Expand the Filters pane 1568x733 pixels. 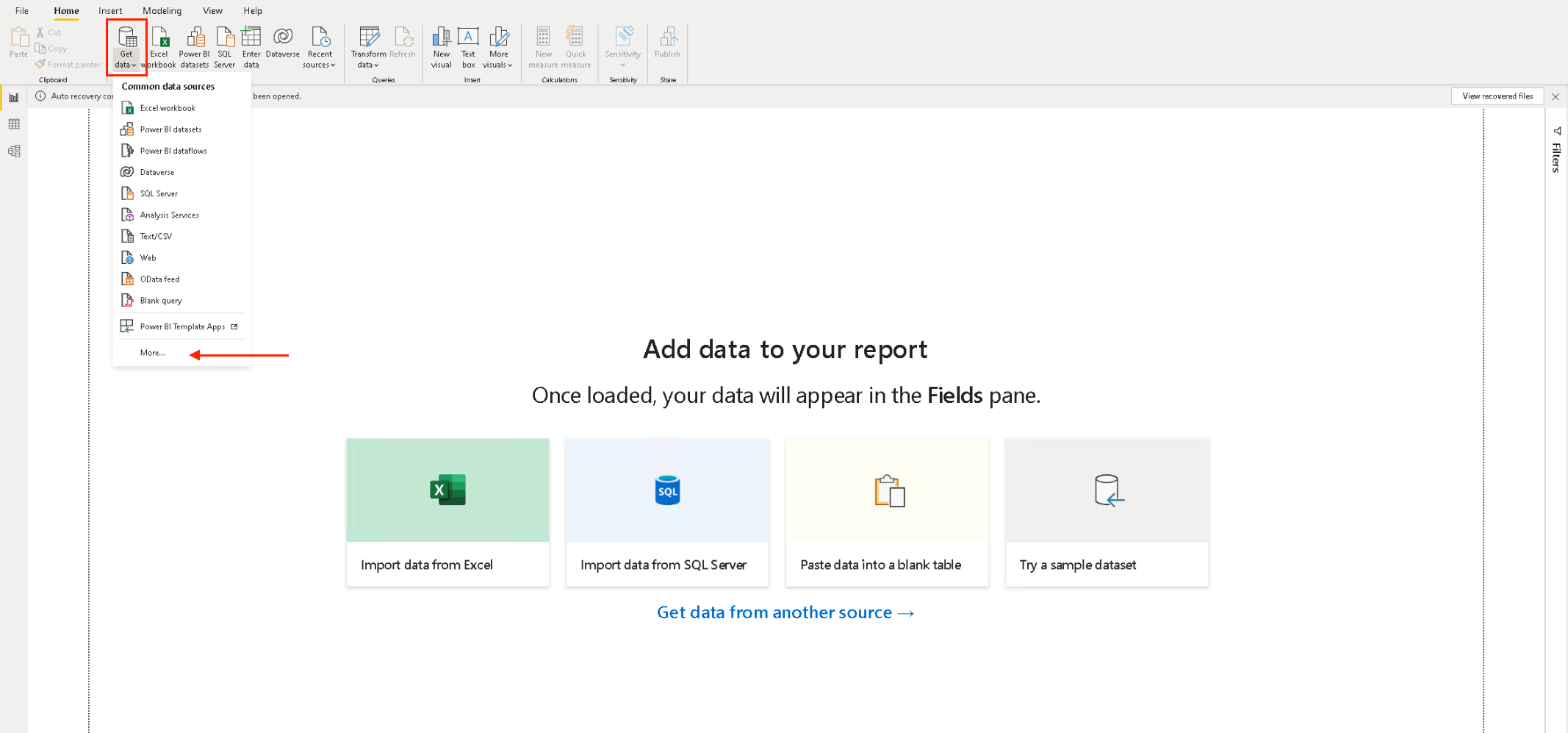tap(1557, 150)
